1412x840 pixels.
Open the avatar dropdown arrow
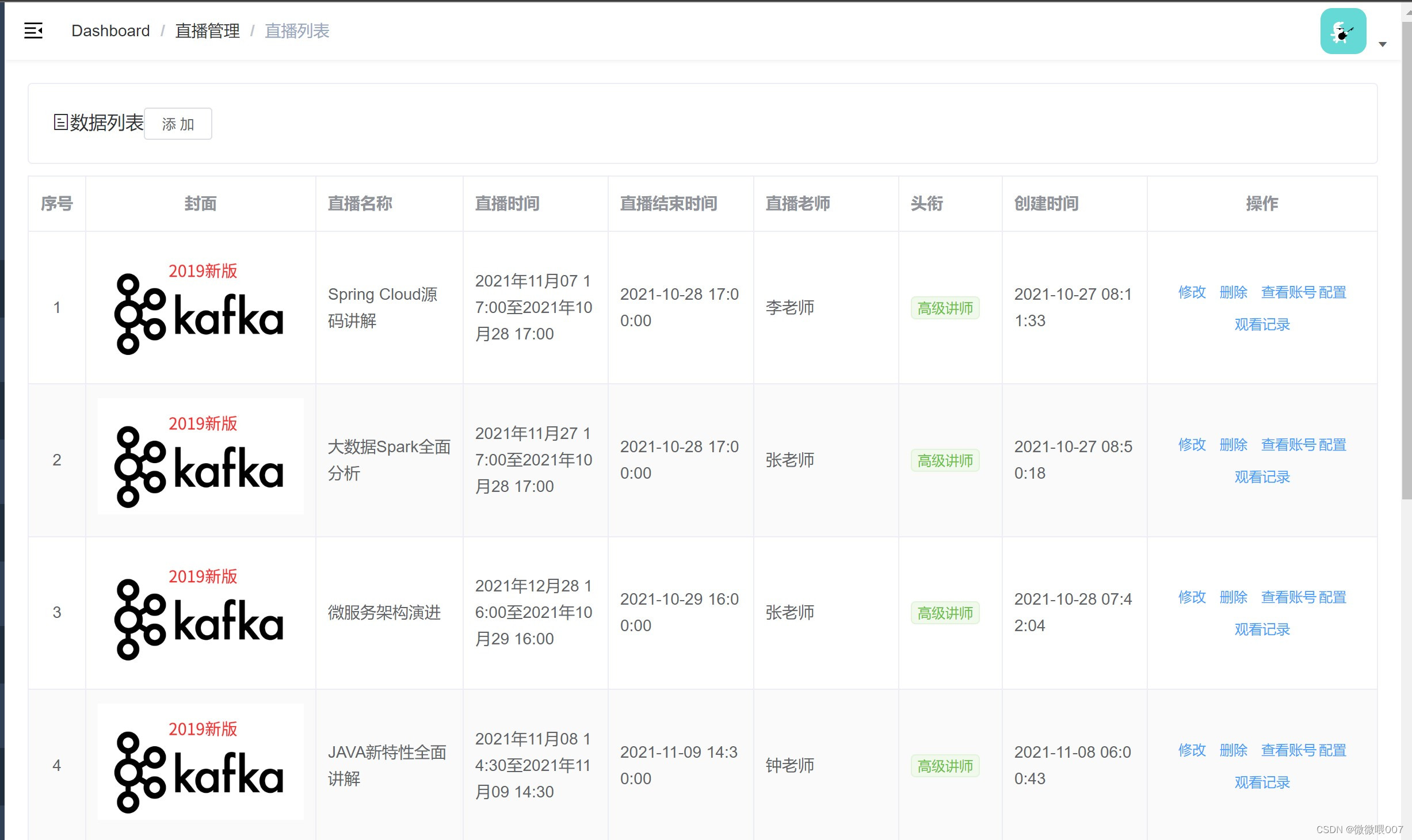point(1383,44)
